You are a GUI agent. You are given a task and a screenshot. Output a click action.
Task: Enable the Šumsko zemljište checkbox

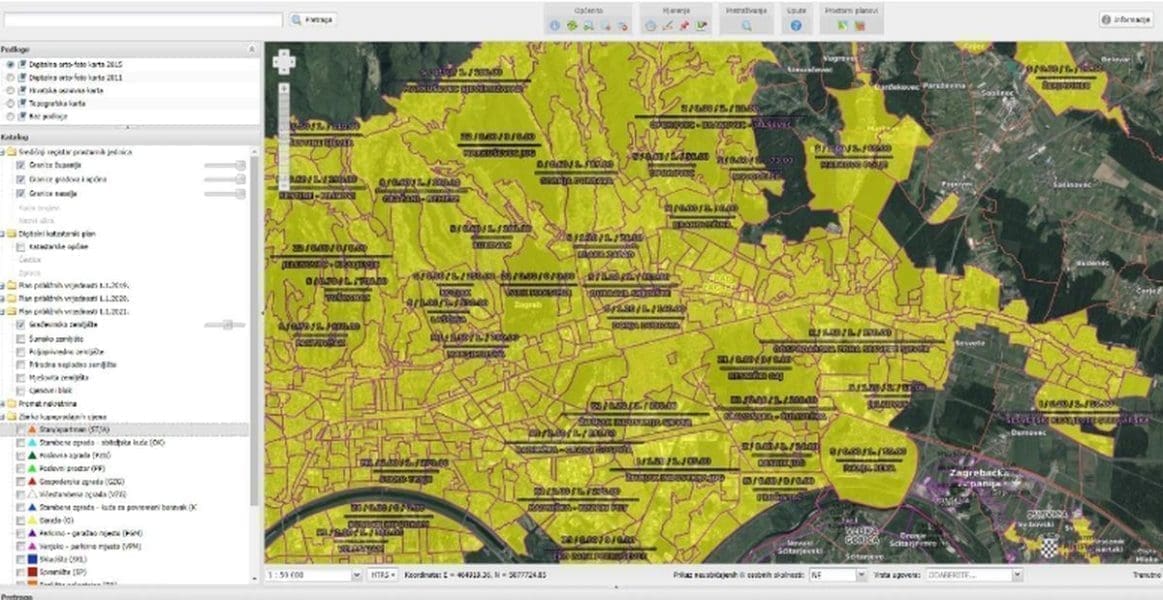(21, 339)
